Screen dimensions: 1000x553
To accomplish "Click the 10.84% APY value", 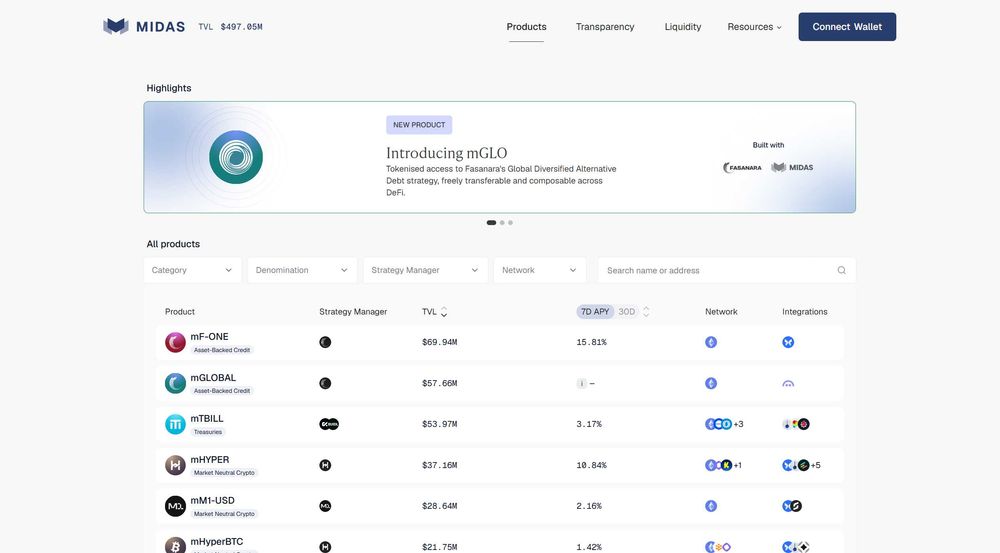I will [591, 465].
